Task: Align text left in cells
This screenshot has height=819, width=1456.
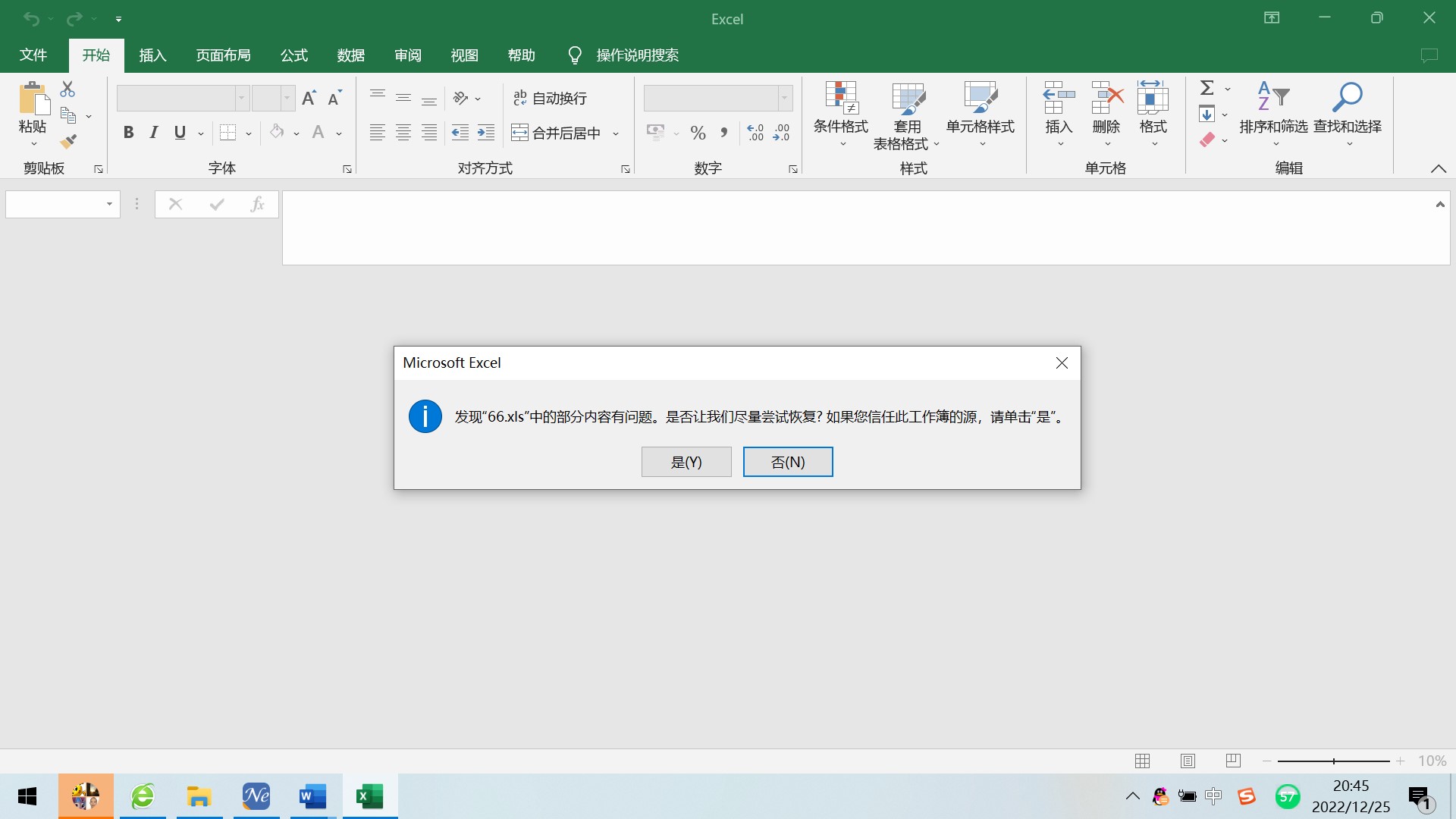Action: click(x=378, y=133)
